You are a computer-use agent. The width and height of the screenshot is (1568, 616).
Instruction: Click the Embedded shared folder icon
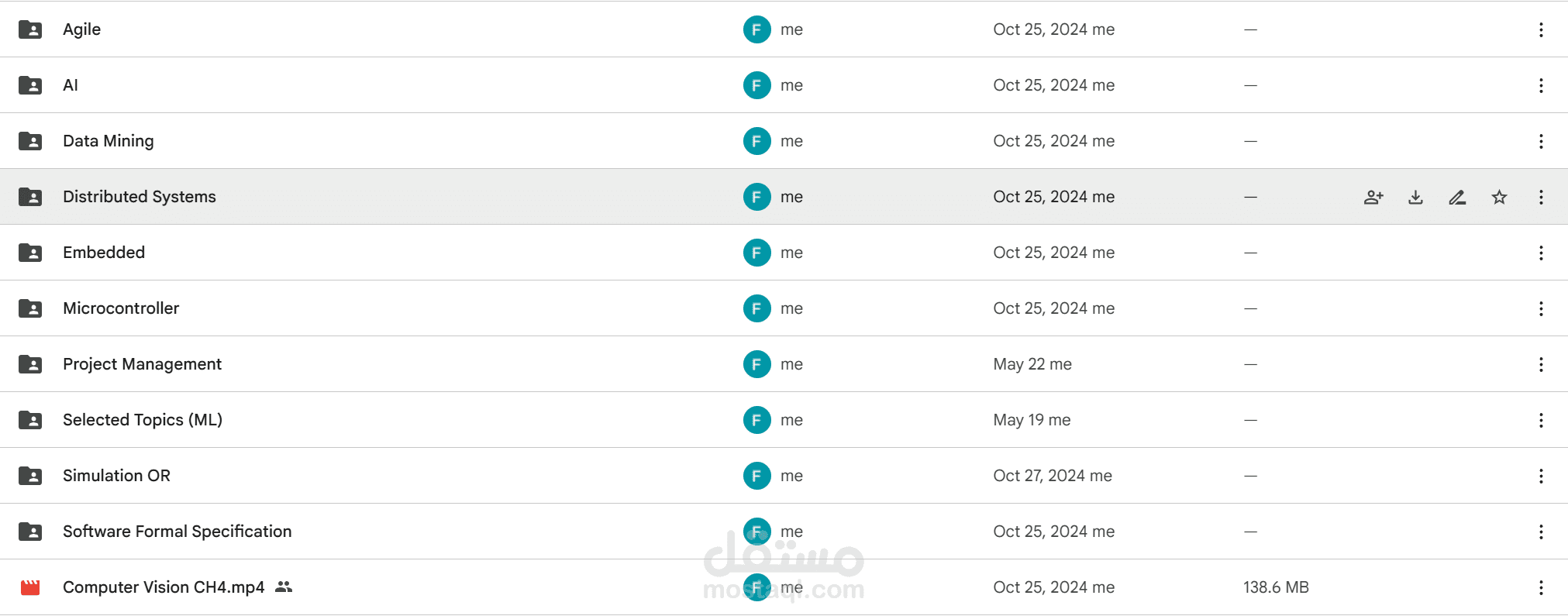(30, 253)
